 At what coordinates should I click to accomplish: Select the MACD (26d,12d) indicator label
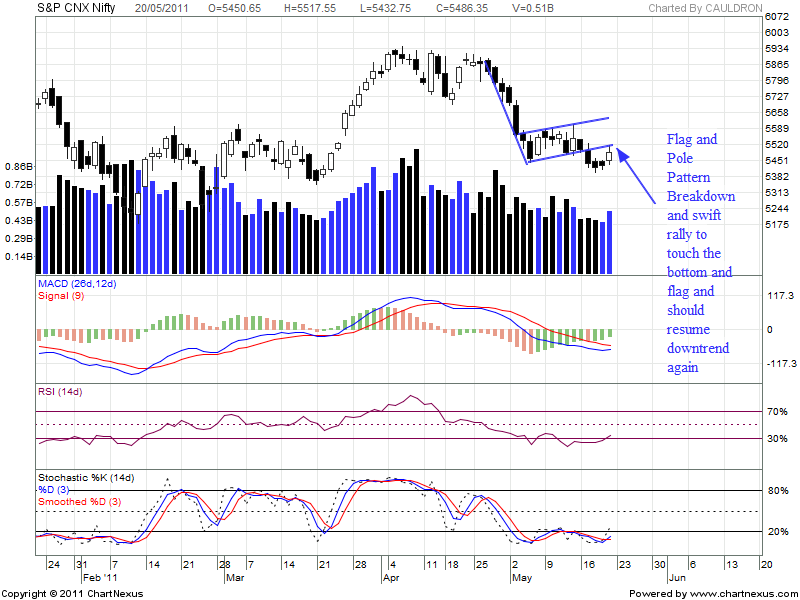pos(76,286)
